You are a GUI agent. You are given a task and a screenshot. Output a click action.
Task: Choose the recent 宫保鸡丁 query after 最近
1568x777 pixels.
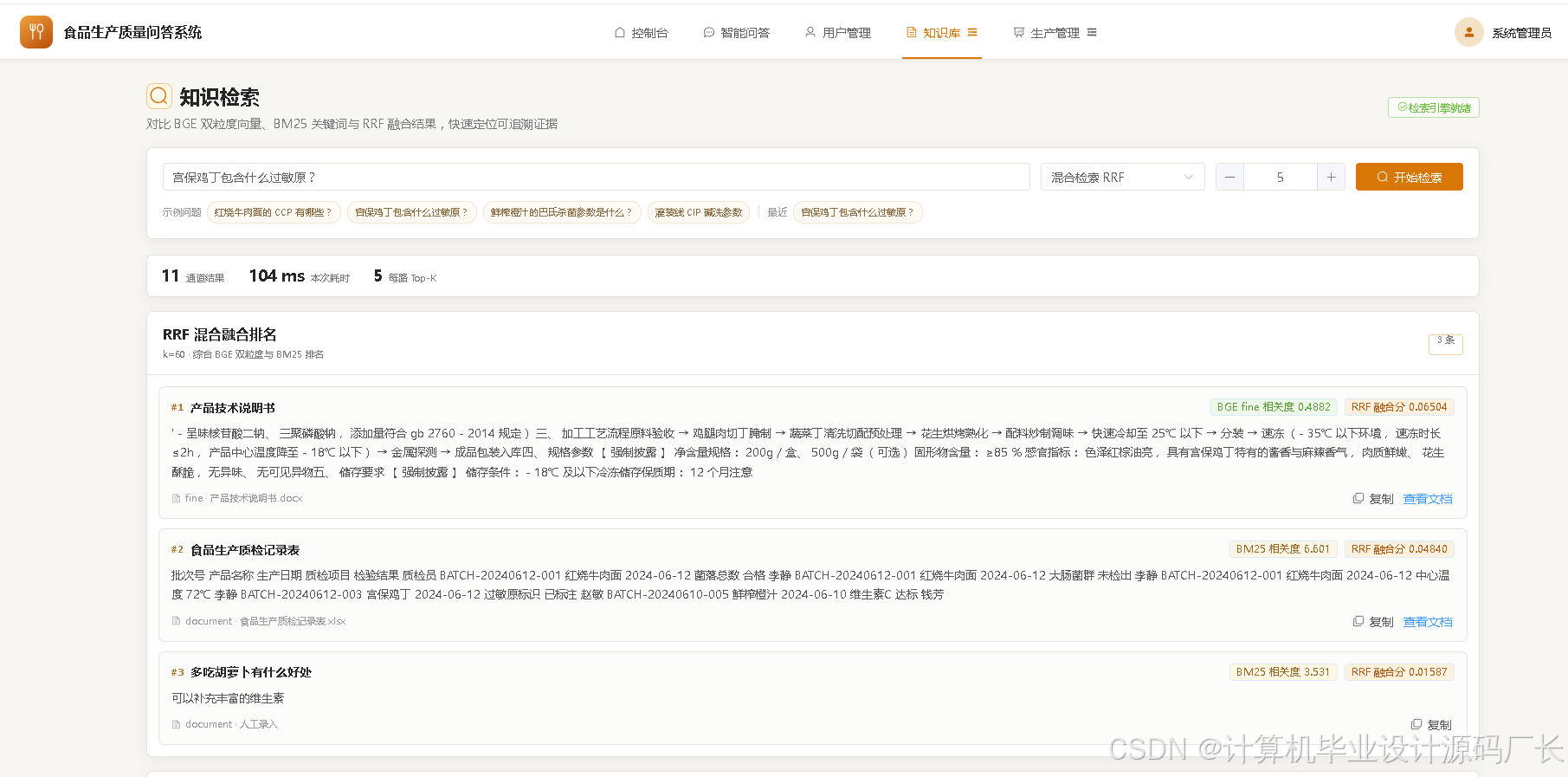click(857, 212)
